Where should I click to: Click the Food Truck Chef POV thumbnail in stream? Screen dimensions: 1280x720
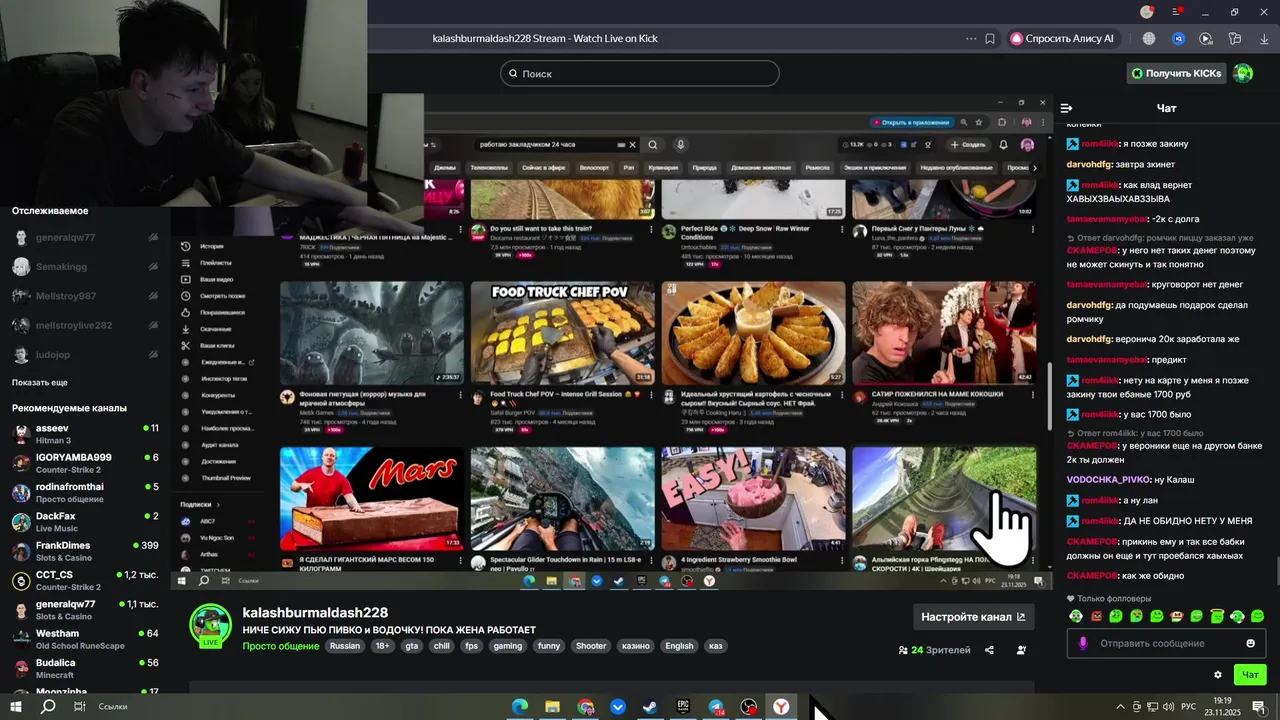tap(563, 333)
